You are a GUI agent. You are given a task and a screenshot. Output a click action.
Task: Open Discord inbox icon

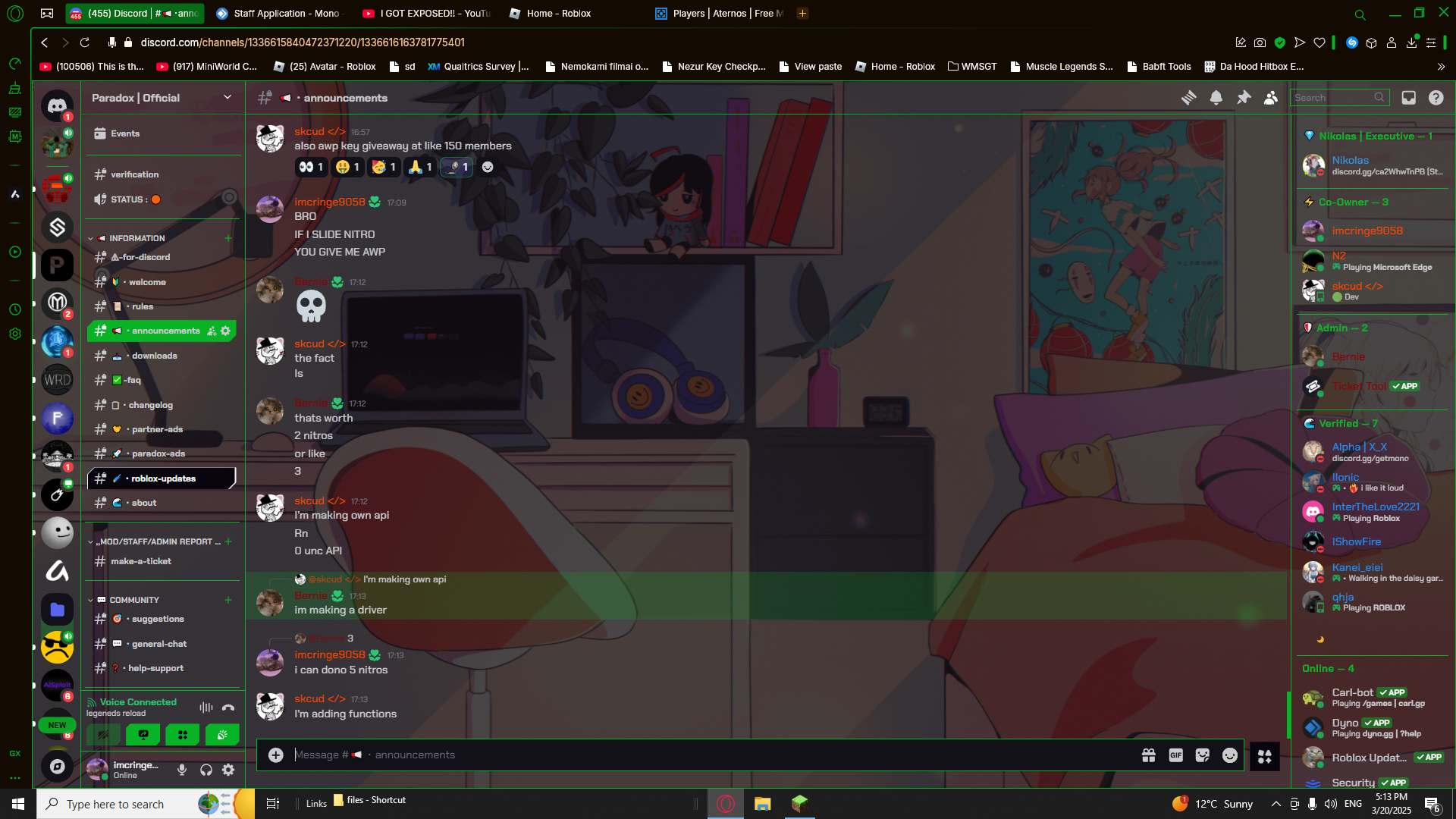(1408, 98)
